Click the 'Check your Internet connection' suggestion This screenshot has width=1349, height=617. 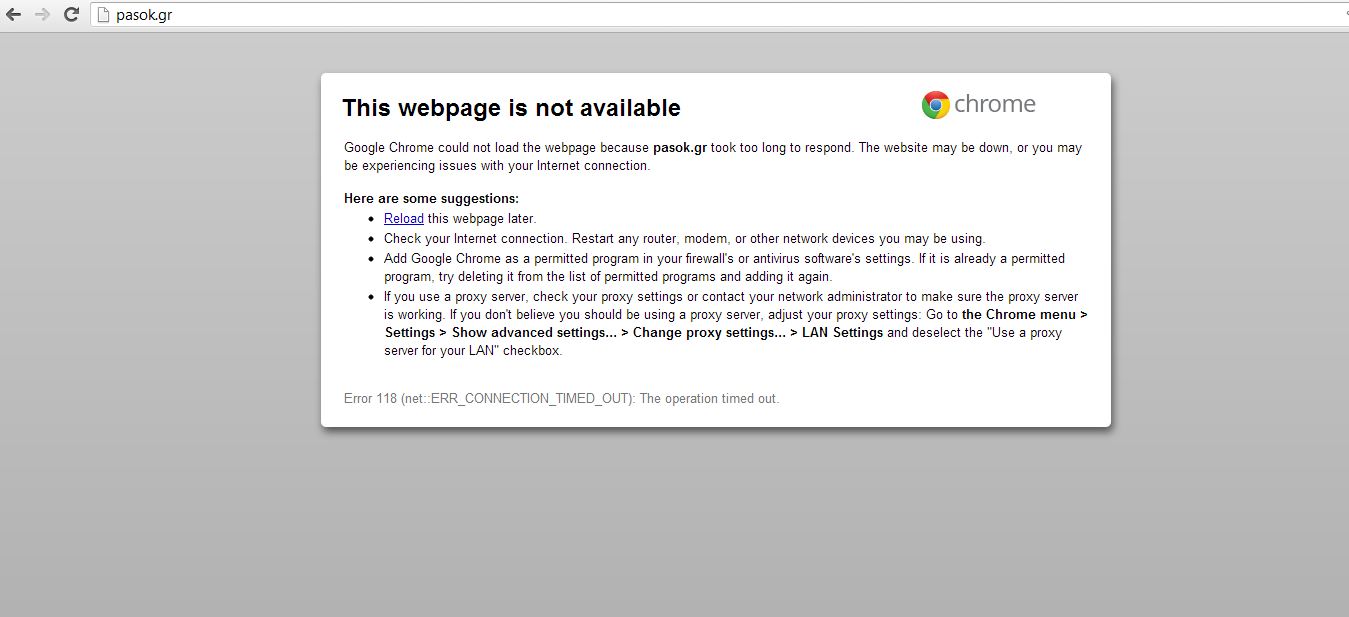click(684, 239)
